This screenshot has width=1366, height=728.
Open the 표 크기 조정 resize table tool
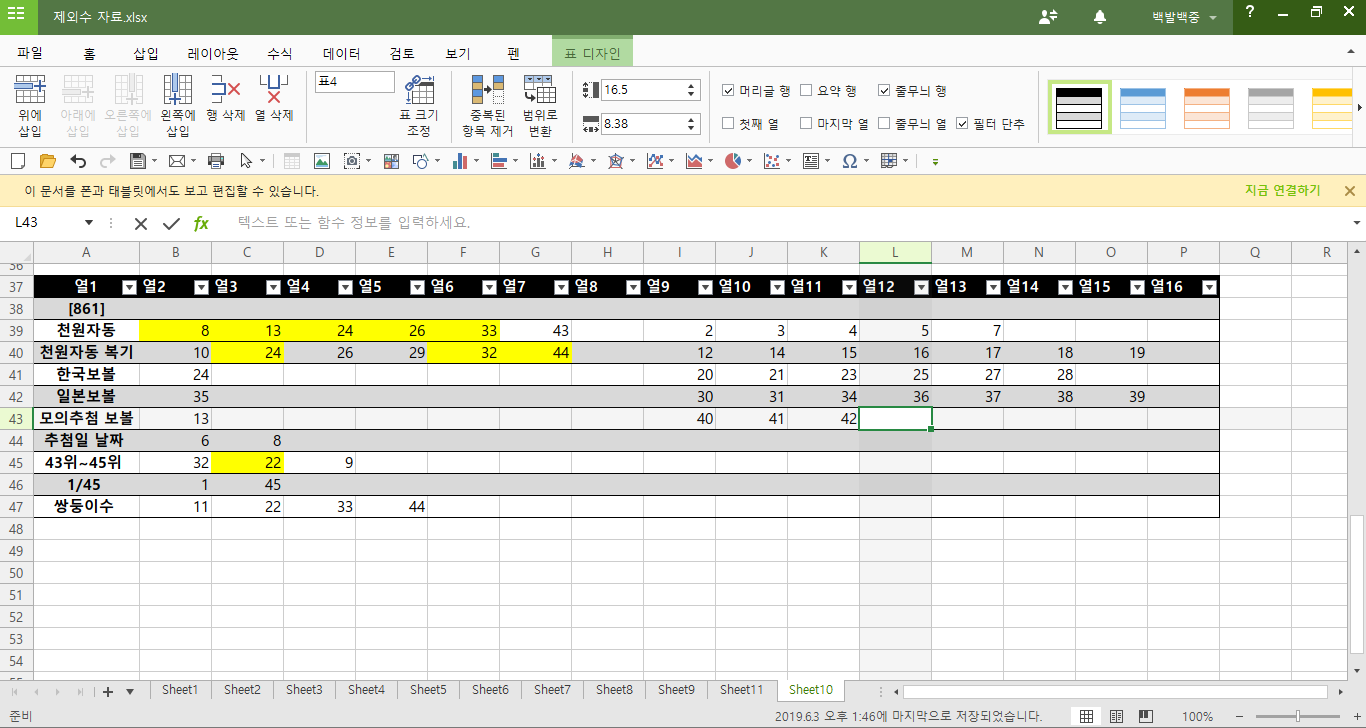coord(418,92)
